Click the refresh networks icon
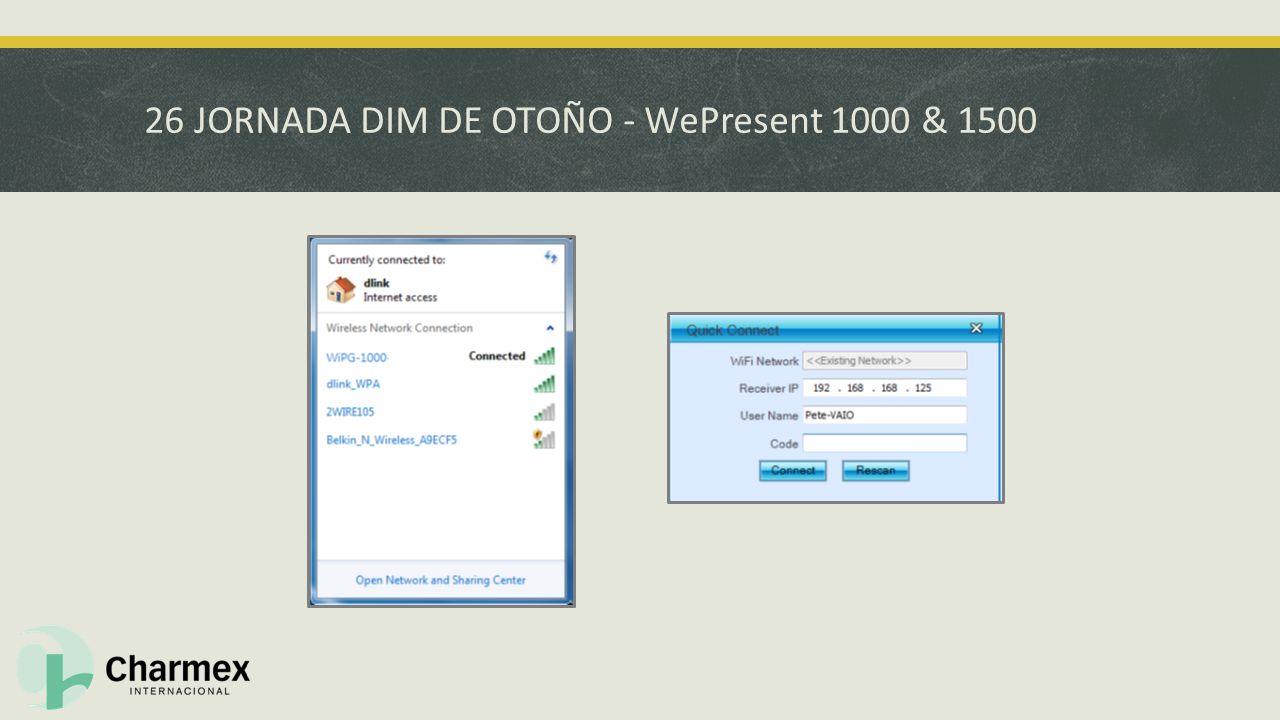This screenshot has width=1280, height=720. 550,257
